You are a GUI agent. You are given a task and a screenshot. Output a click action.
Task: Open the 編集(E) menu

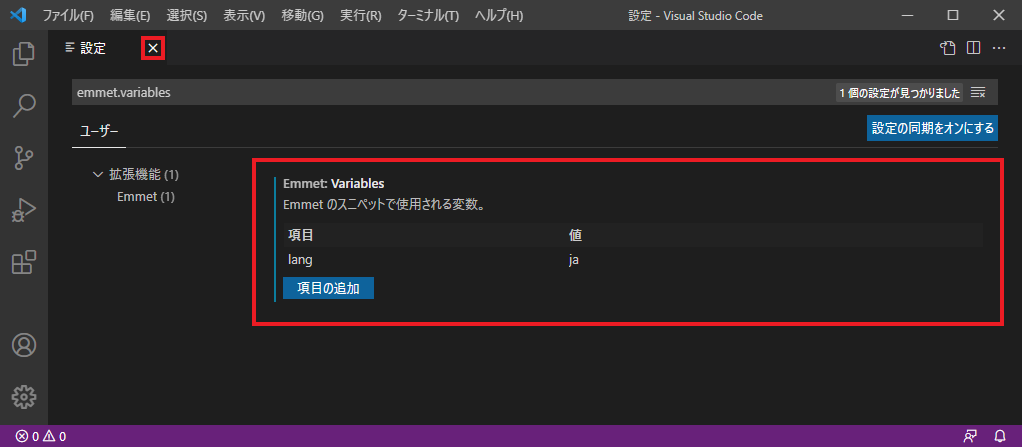pyautogui.click(x=130, y=16)
